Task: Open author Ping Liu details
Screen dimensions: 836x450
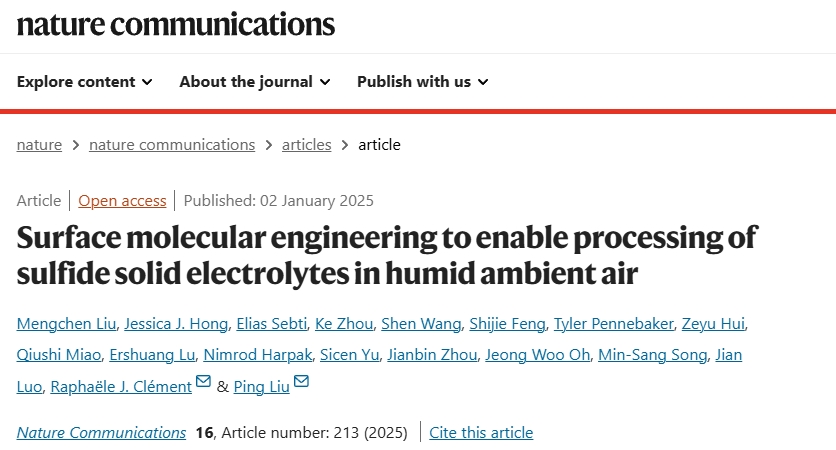Action: (x=261, y=387)
